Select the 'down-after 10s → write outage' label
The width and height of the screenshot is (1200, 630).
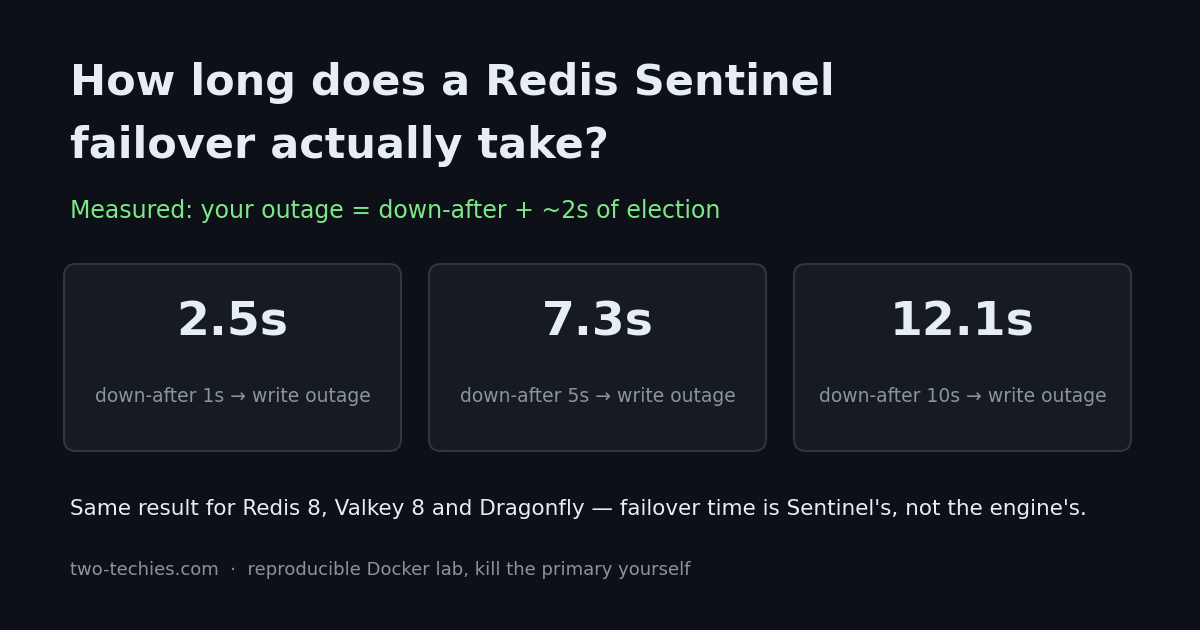pyautogui.click(x=962, y=396)
